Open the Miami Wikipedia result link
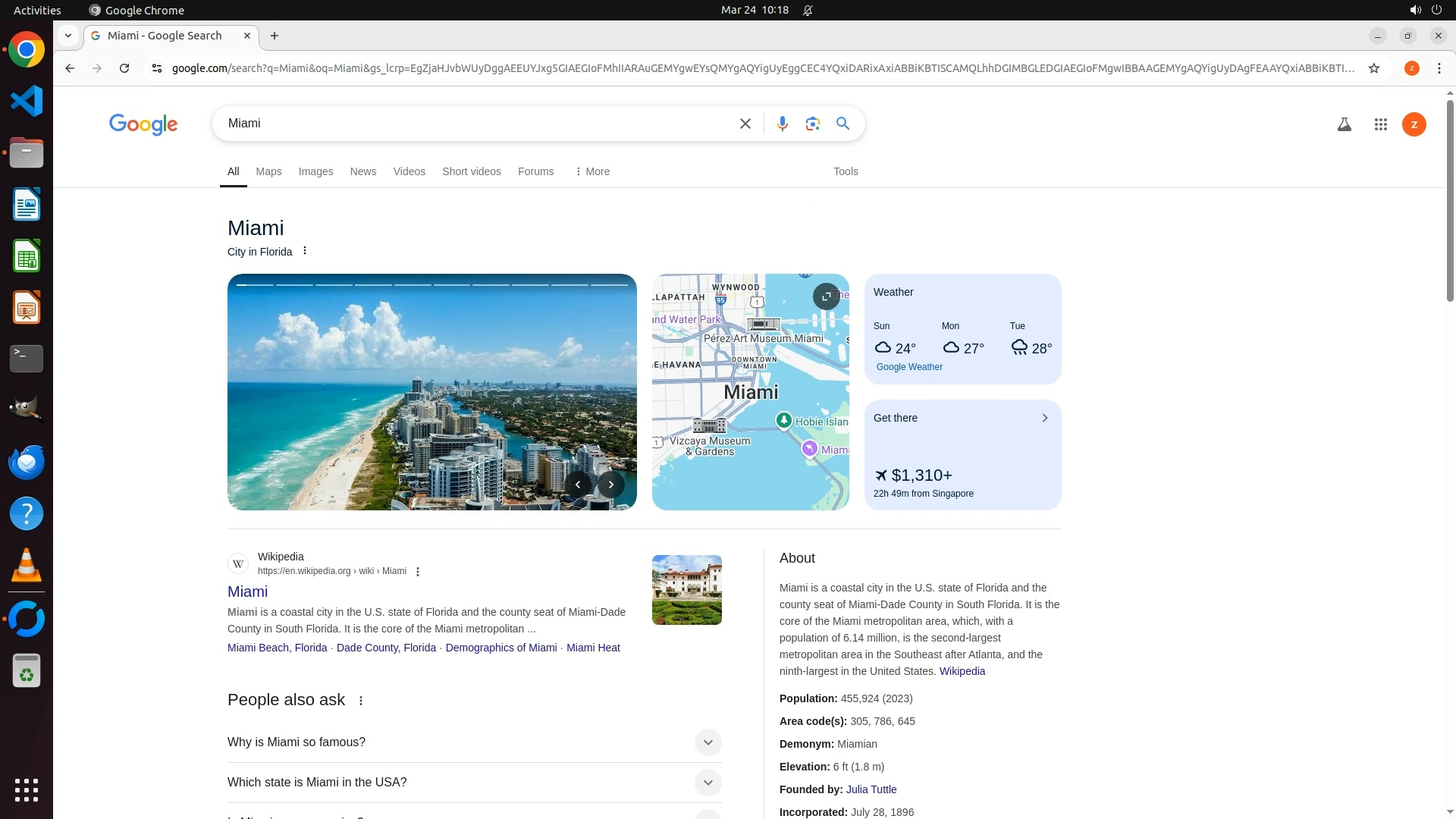 (247, 591)
